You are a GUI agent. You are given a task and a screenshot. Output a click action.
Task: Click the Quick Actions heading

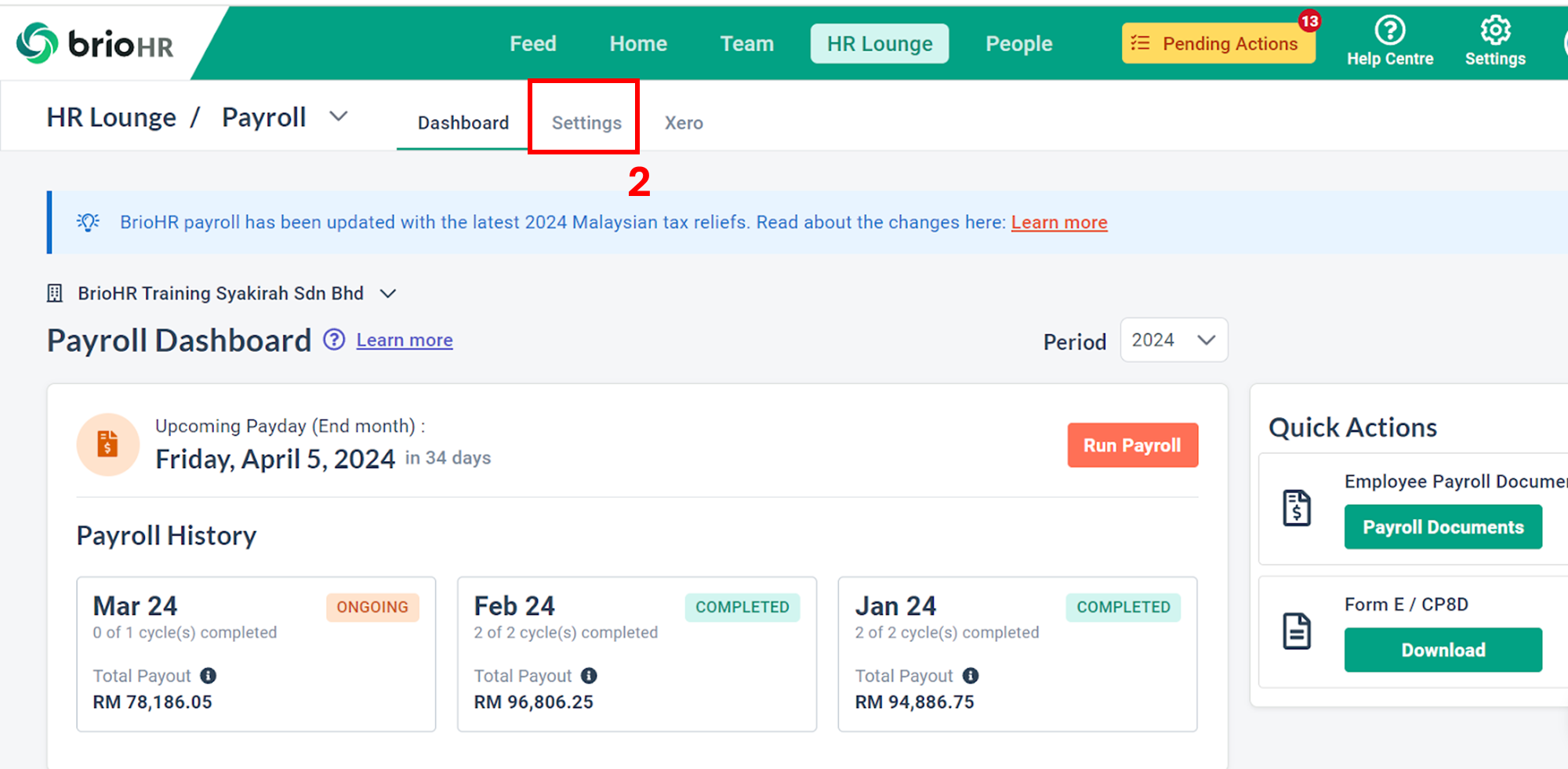coord(1352,428)
